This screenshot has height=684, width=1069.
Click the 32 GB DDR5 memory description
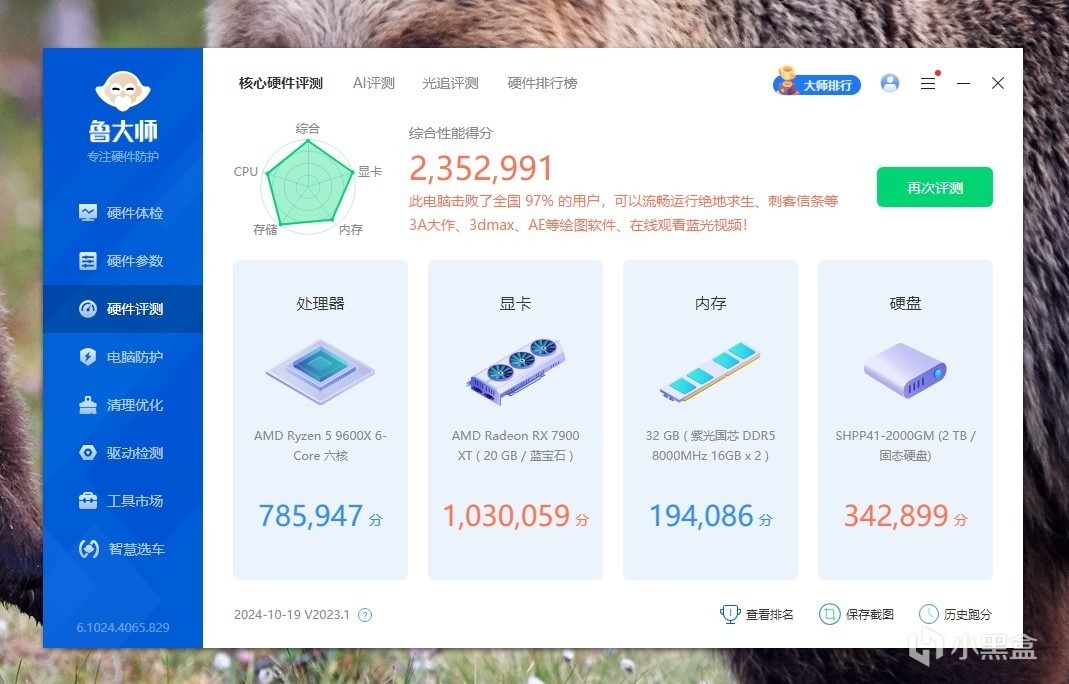tap(710, 445)
